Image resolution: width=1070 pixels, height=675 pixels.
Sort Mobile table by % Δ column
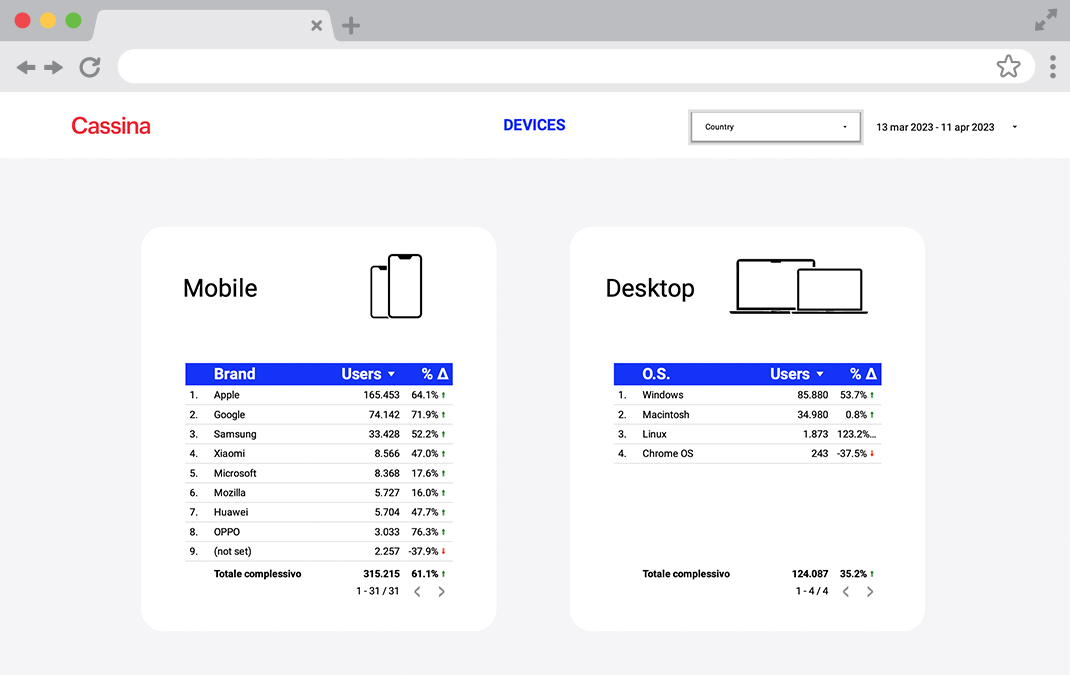pyautogui.click(x=435, y=374)
